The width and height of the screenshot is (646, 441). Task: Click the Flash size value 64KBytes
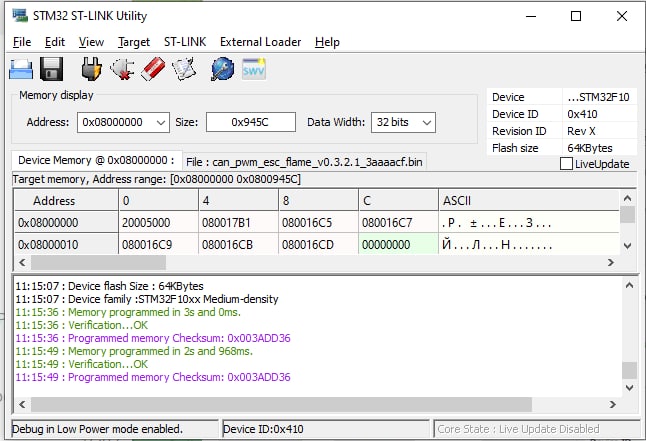tap(590, 148)
